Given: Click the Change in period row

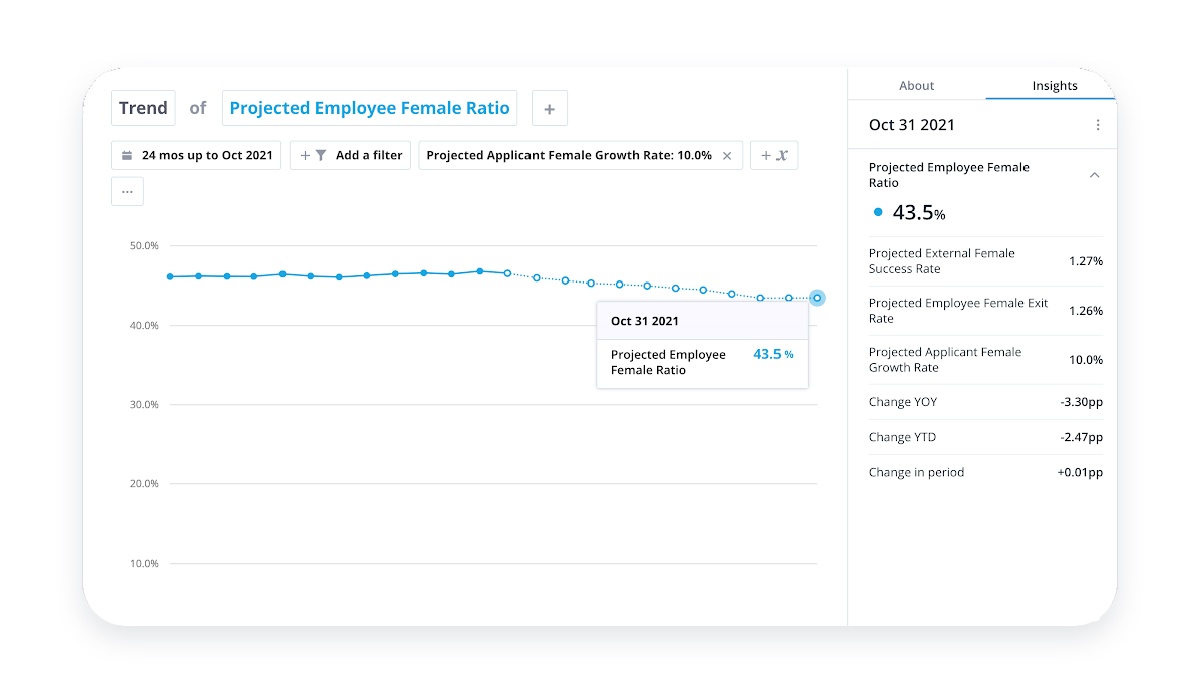Looking at the screenshot, I should coord(986,472).
